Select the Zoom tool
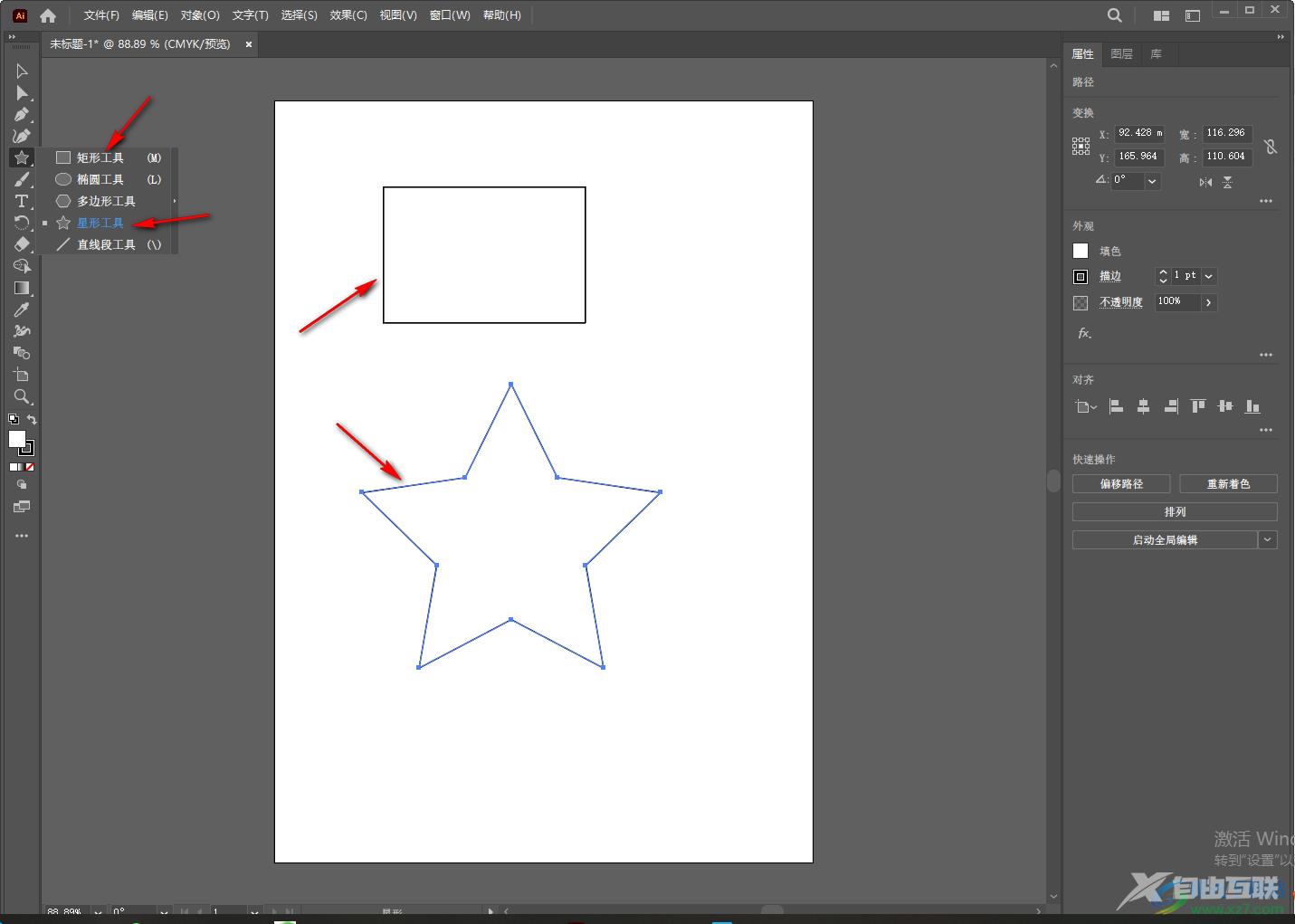 point(22,396)
